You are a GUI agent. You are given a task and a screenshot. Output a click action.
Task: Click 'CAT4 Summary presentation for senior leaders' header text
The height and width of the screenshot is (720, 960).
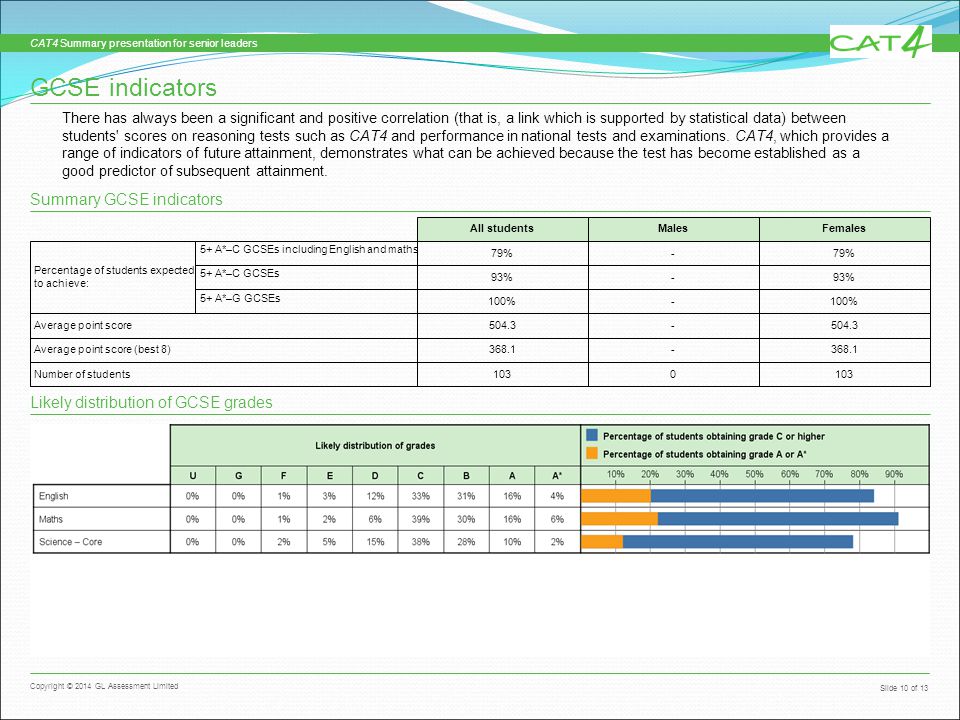click(x=144, y=43)
